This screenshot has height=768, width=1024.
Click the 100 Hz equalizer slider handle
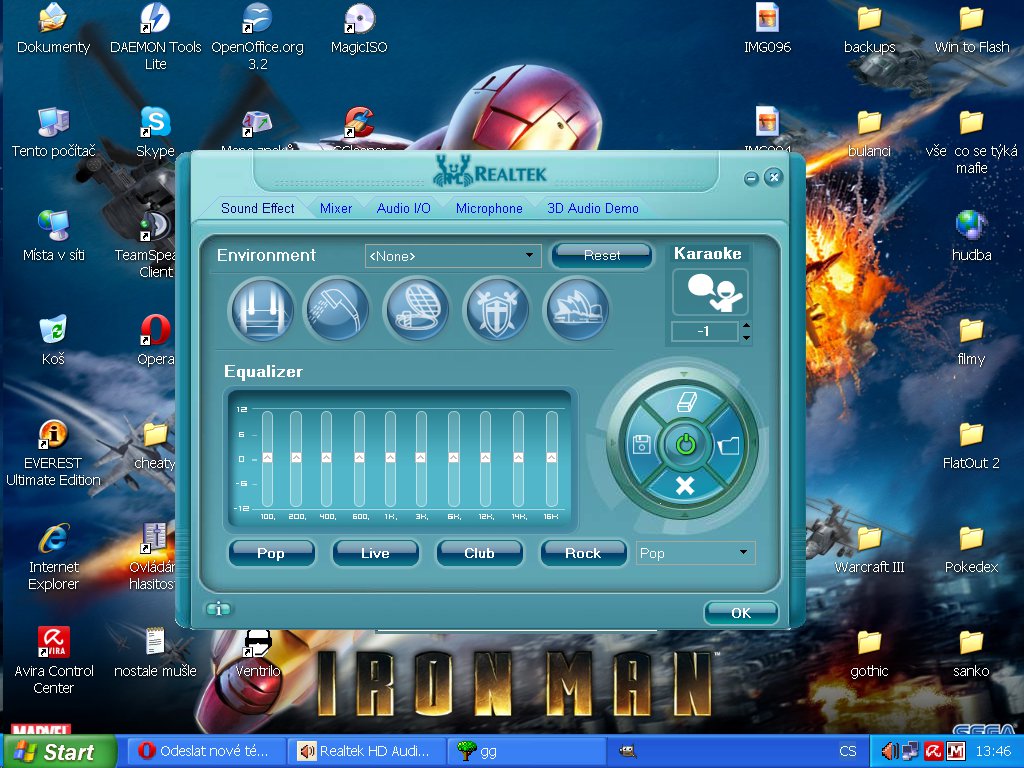click(267, 458)
